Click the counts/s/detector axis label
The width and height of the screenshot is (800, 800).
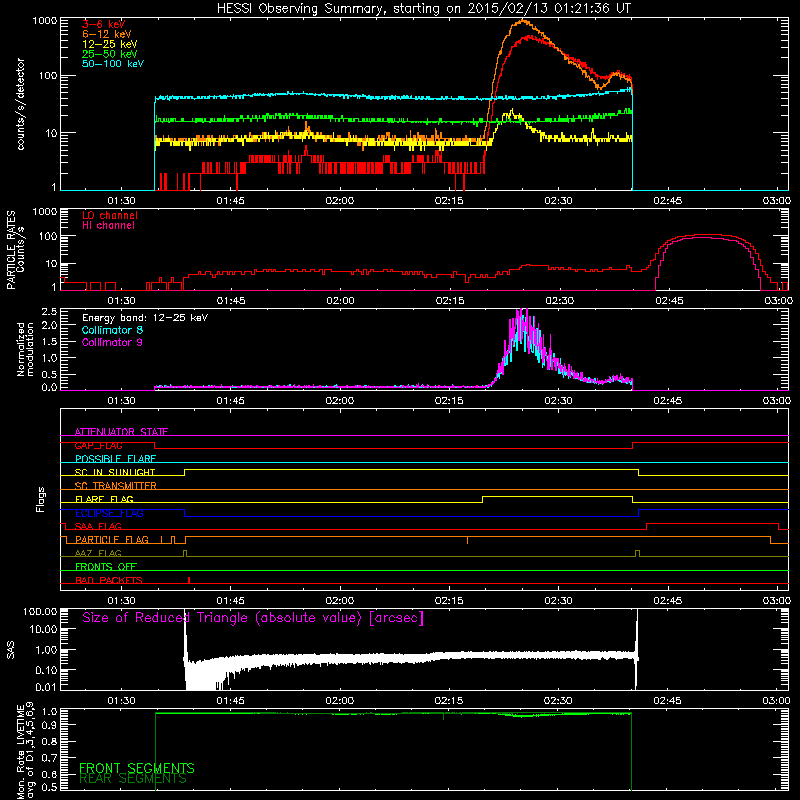(21, 104)
